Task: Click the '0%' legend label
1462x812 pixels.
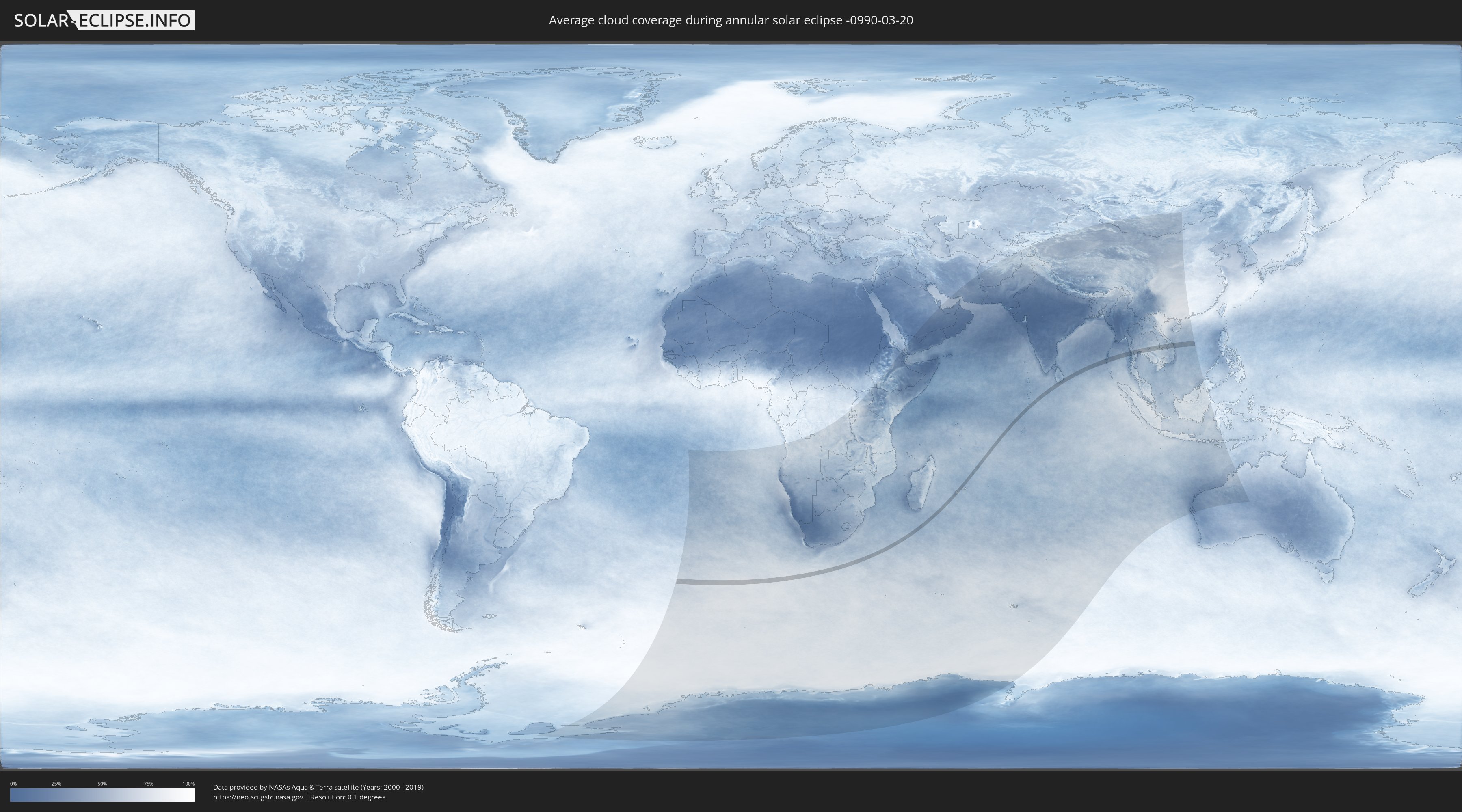Action: 13,784
